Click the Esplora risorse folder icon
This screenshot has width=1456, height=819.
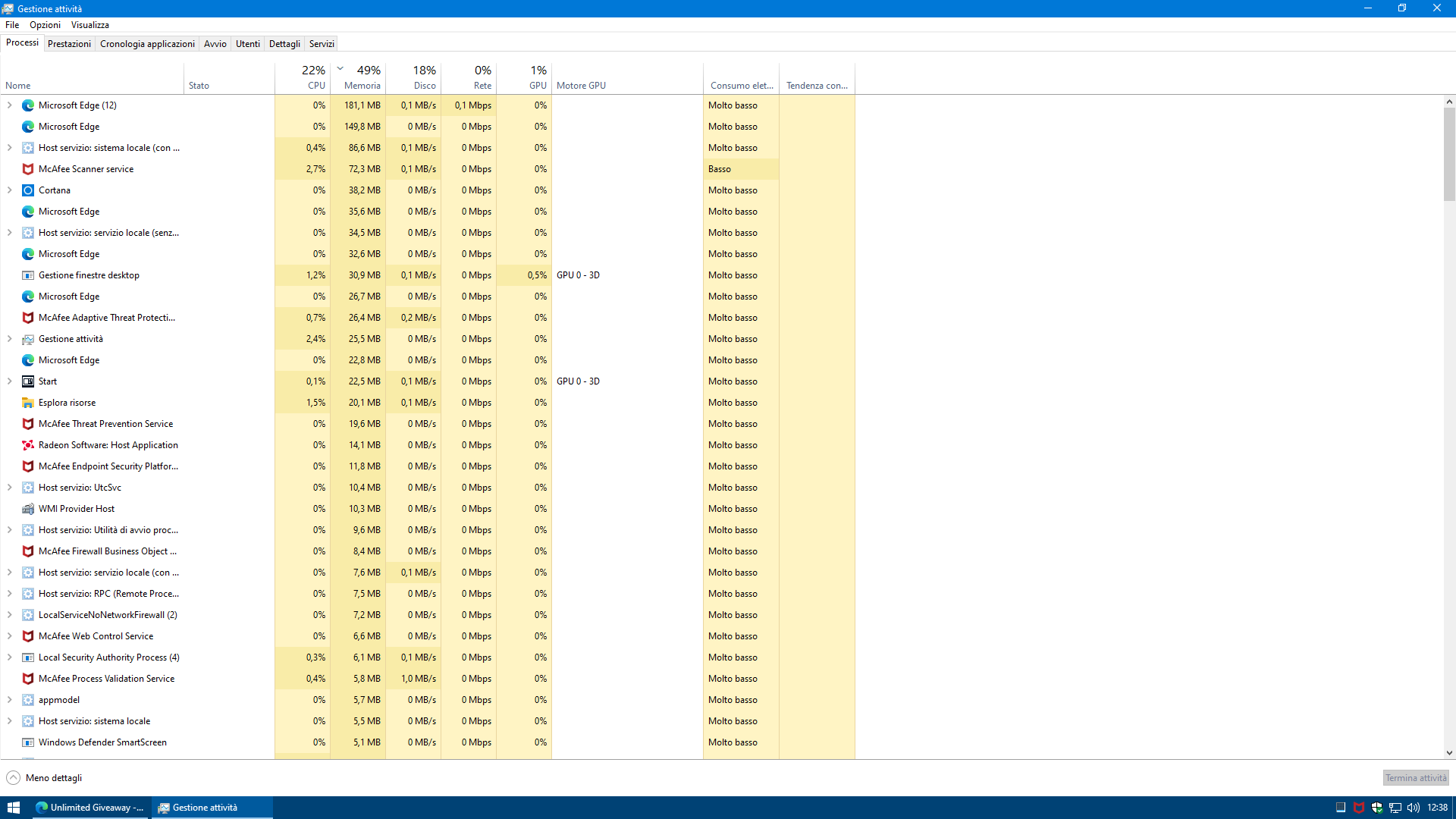pyautogui.click(x=28, y=403)
